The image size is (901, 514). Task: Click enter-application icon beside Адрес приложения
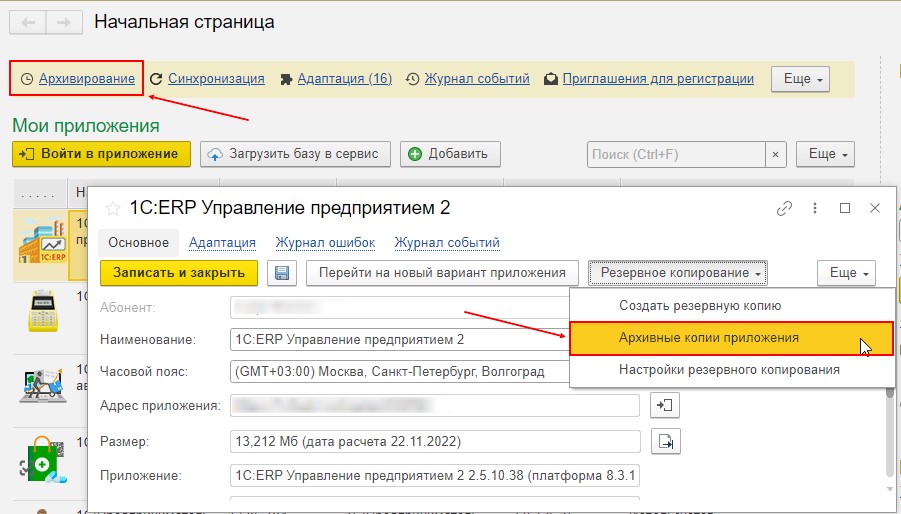[665, 405]
